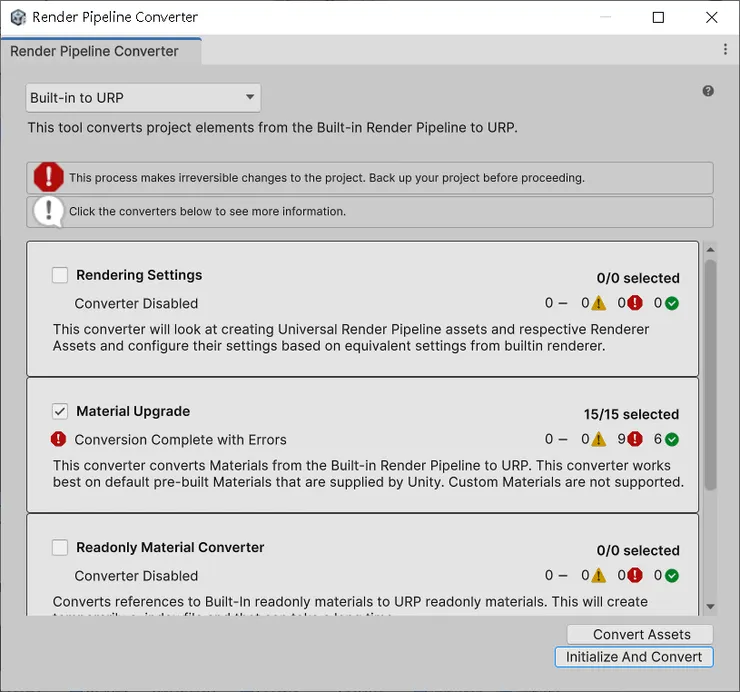Select the Render Pipeline Converter tab
Viewport: 740px width, 692px height.
[x=94, y=51]
